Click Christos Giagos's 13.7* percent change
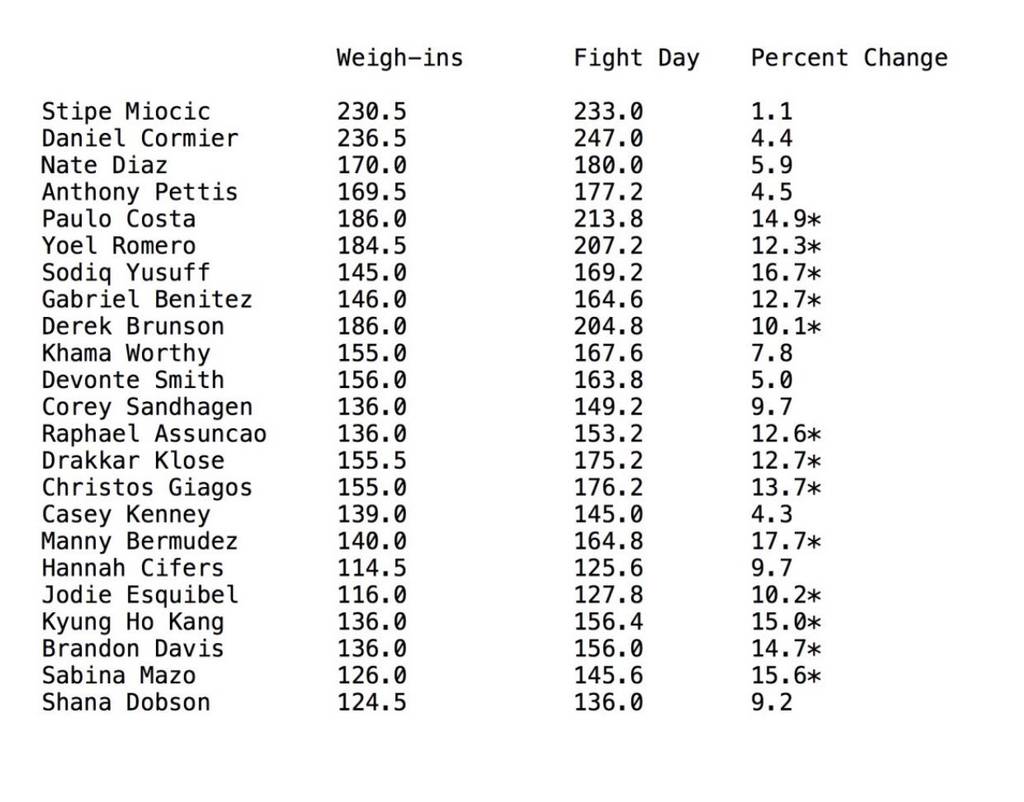This screenshot has width=1024, height=802. tap(786, 488)
